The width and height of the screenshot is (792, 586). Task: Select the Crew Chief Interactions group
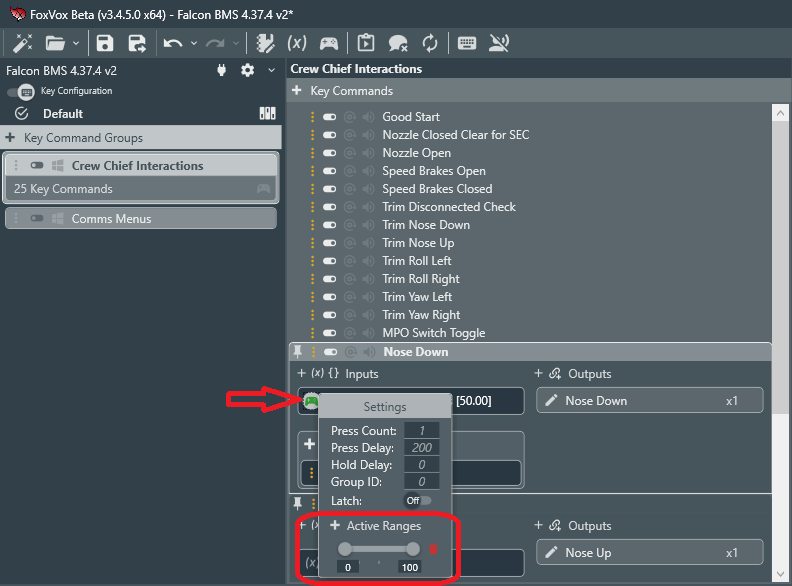point(141,166)
